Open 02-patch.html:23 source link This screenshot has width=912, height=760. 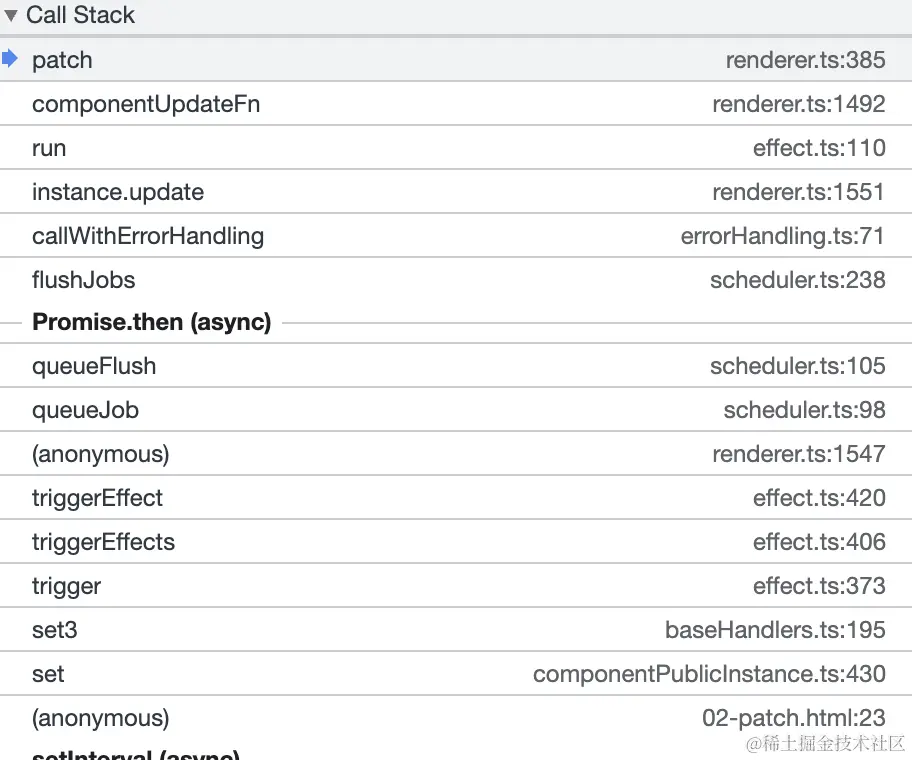(793, 718)
